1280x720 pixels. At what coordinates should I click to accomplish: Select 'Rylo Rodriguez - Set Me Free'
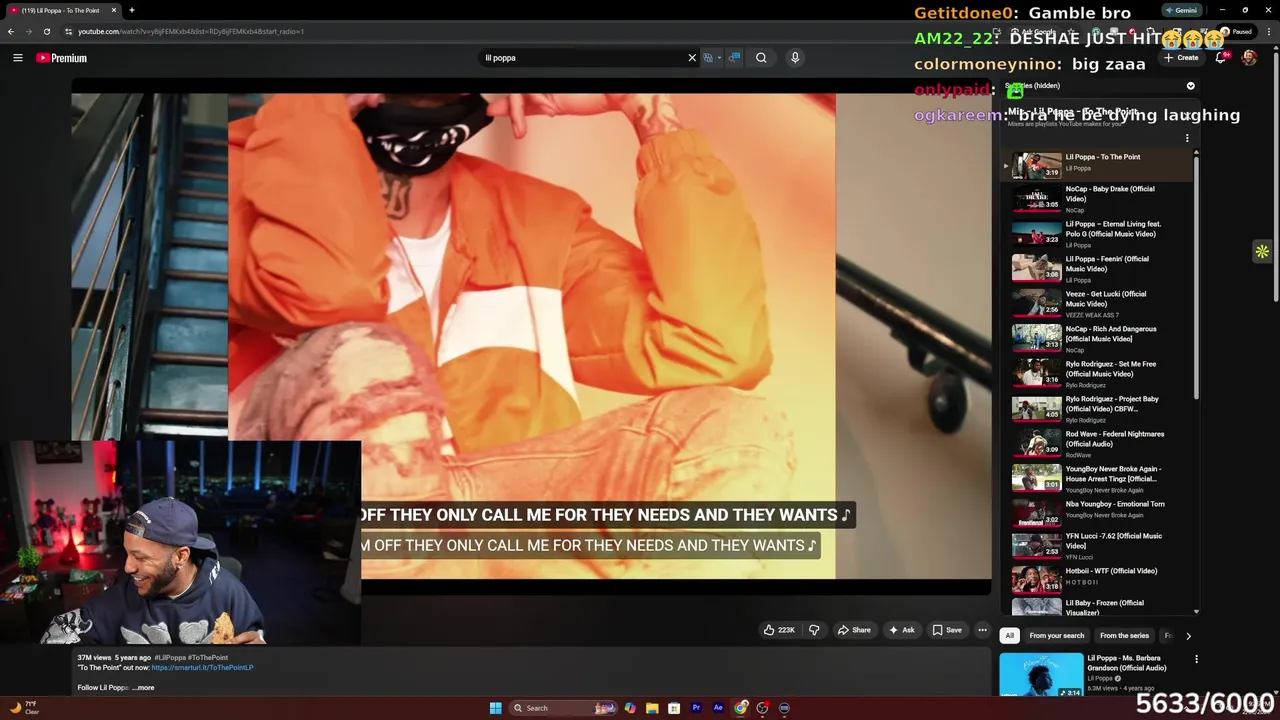point(1095,374)
